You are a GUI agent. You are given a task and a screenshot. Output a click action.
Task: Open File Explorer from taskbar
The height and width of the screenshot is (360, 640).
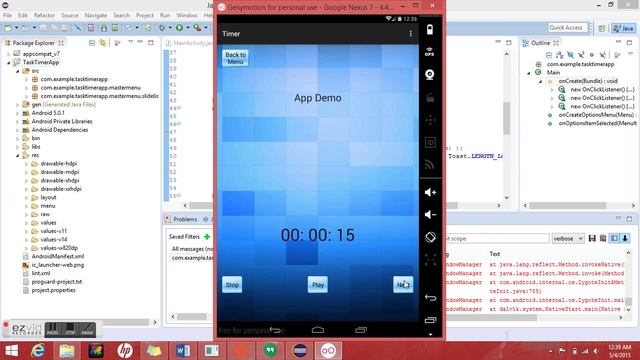(67, 351)
